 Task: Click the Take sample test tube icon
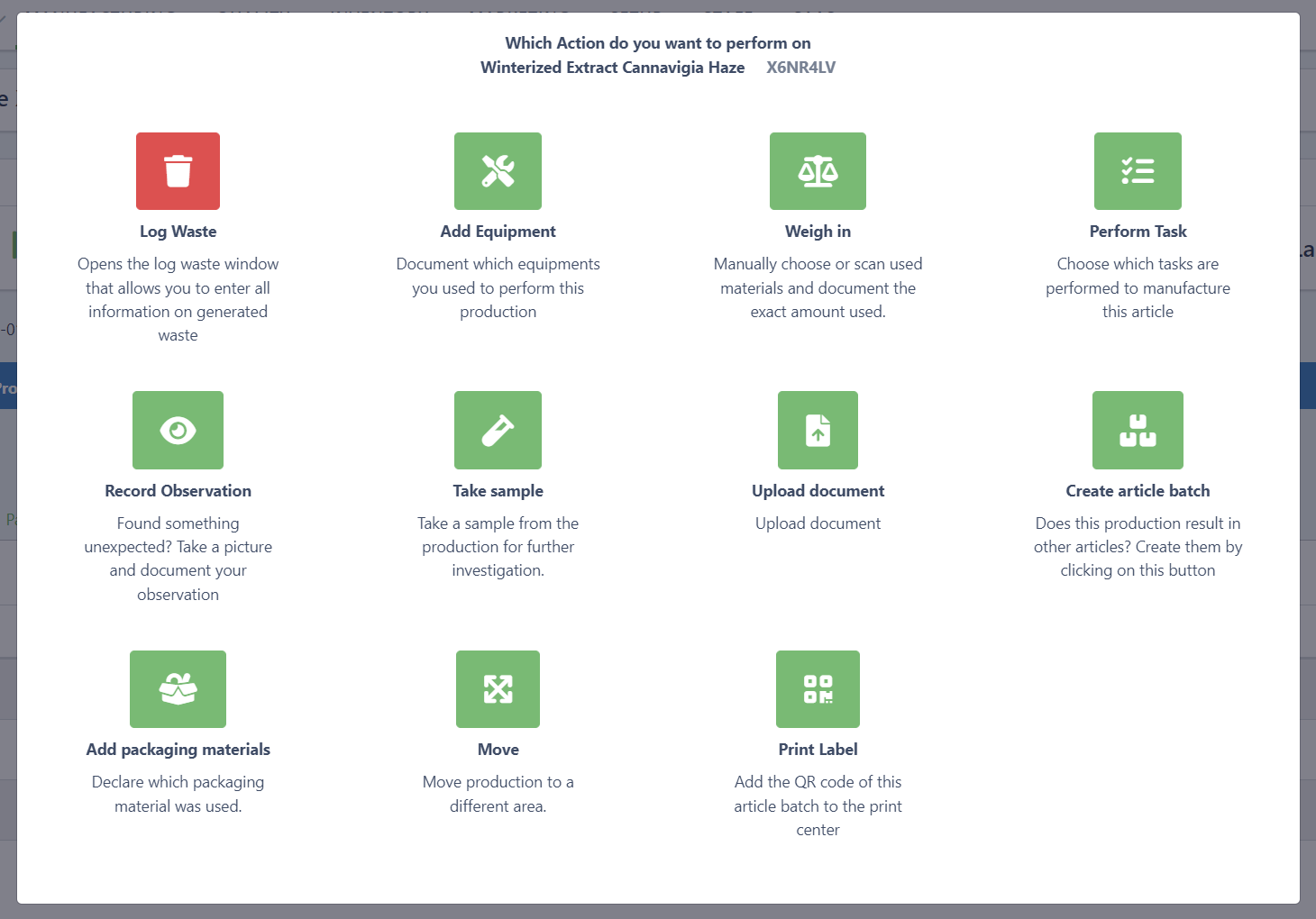(x=498, y=430)
